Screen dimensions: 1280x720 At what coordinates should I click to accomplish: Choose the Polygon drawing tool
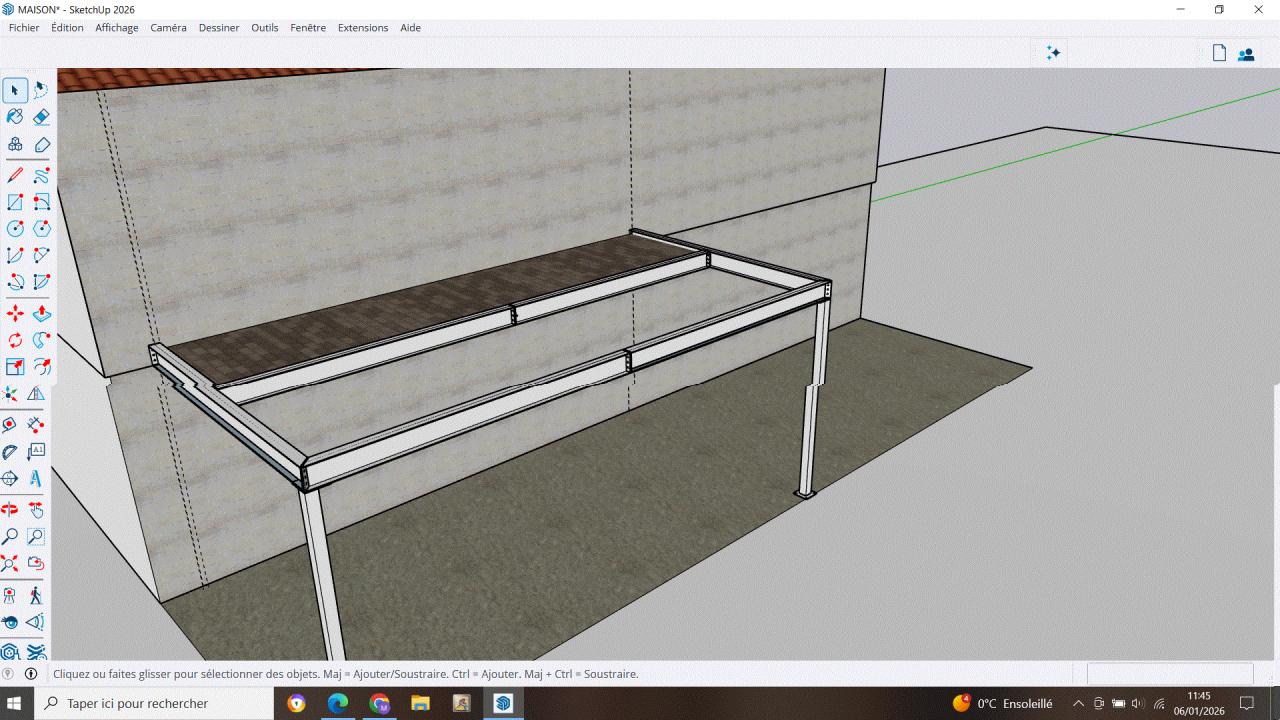click(41, 229)
